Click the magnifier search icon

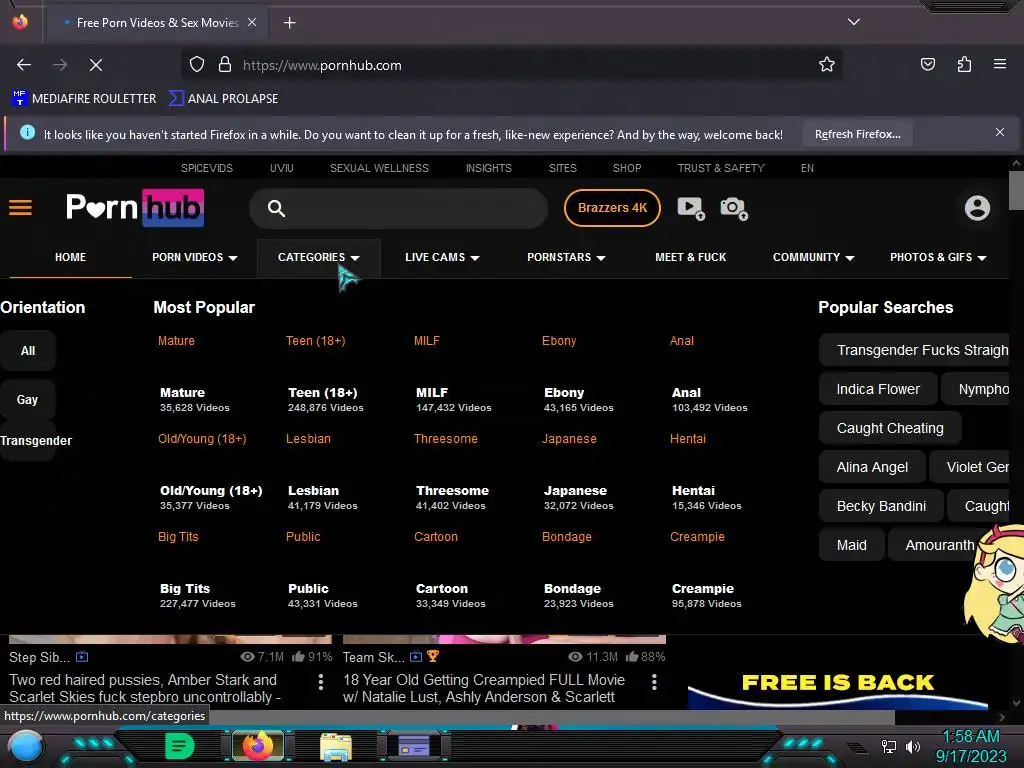pos(276,208)
